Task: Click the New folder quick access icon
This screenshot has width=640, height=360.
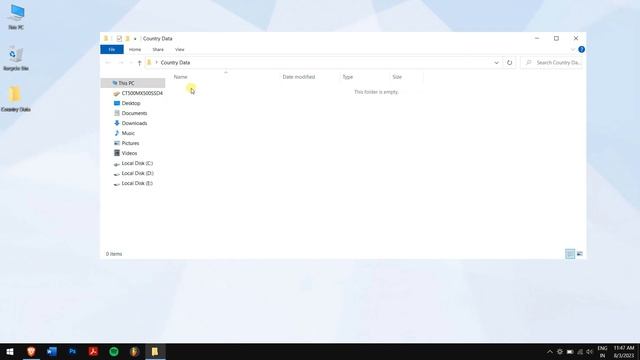Action: click(x=127, y=38)
